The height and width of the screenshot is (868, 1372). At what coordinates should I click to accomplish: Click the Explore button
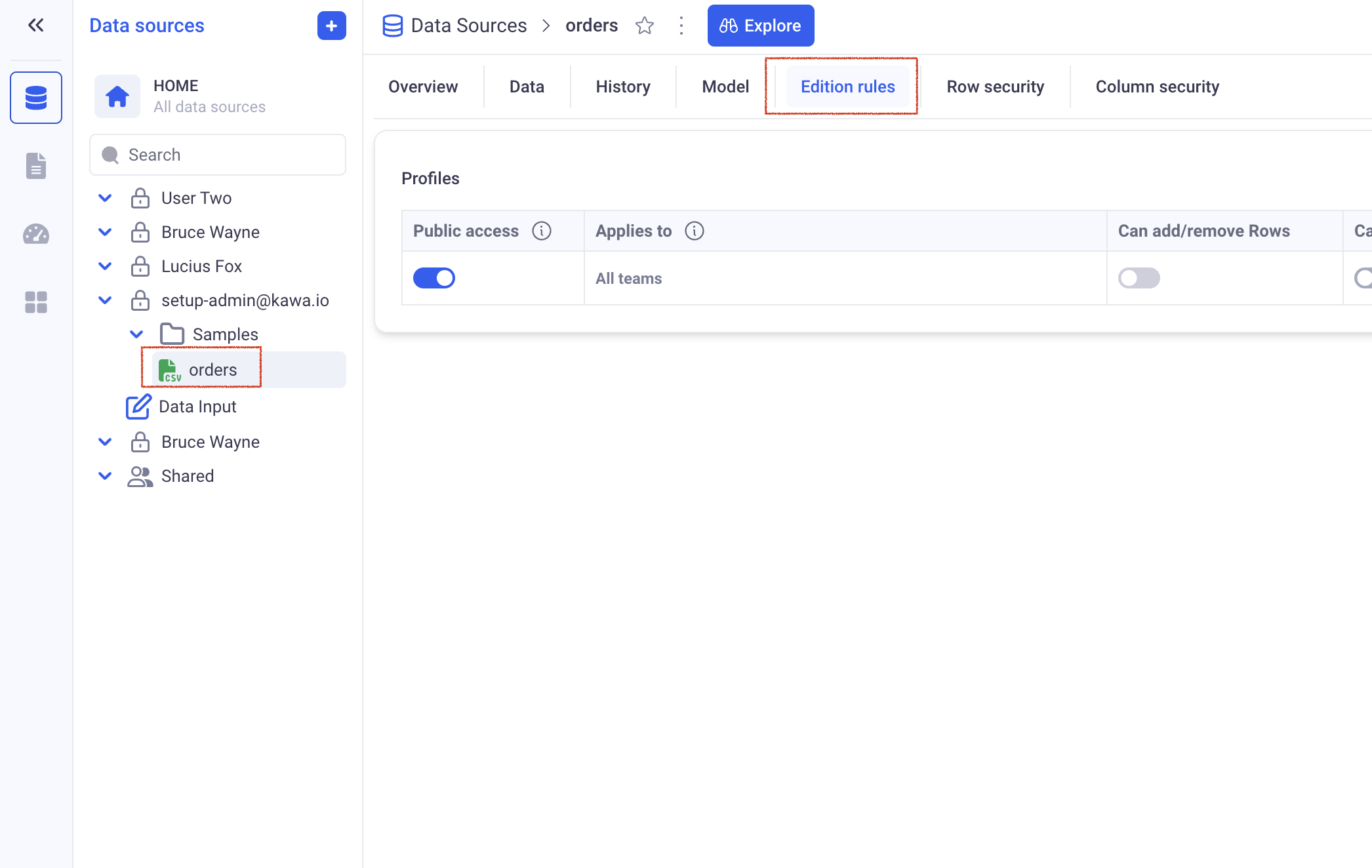click(x=761, y=26)
